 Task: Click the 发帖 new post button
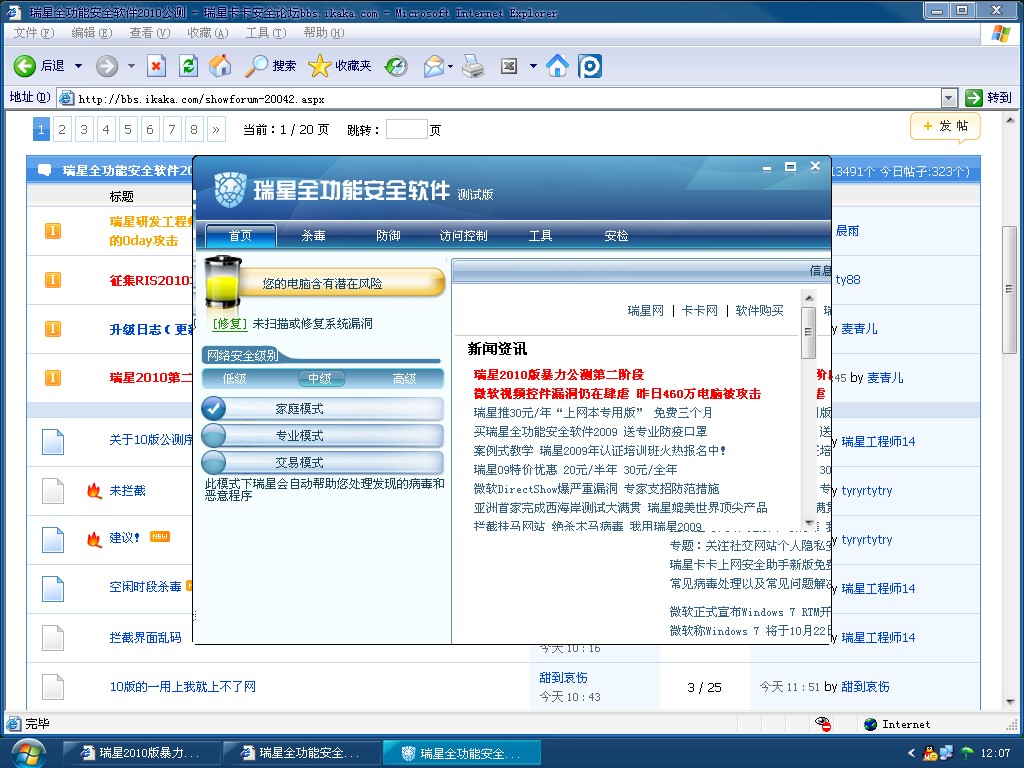tap(946, 126)
